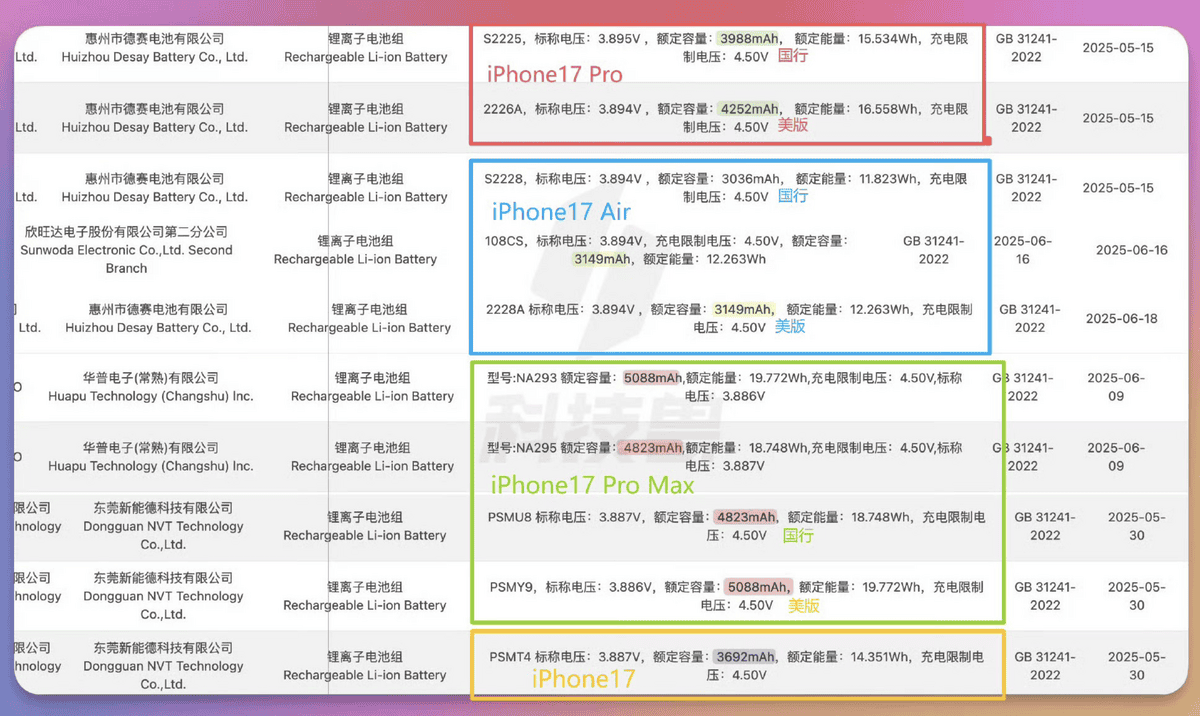Image resolution: width=1200 pixels, height=716 pixels.
Task: Click "华普电子(常熟)有限公司" in the NA295 row
Action: coord(151,448)
